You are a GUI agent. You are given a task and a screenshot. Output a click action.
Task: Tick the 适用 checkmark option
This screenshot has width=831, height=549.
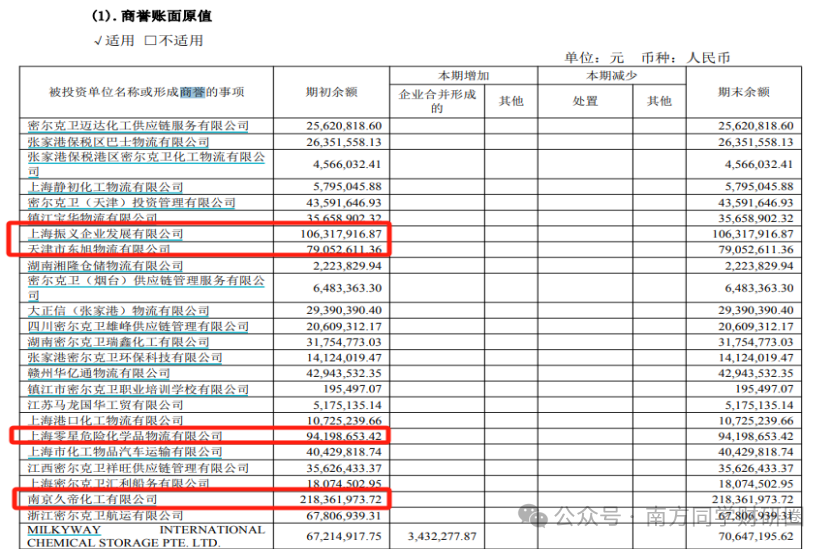point(113,41)
